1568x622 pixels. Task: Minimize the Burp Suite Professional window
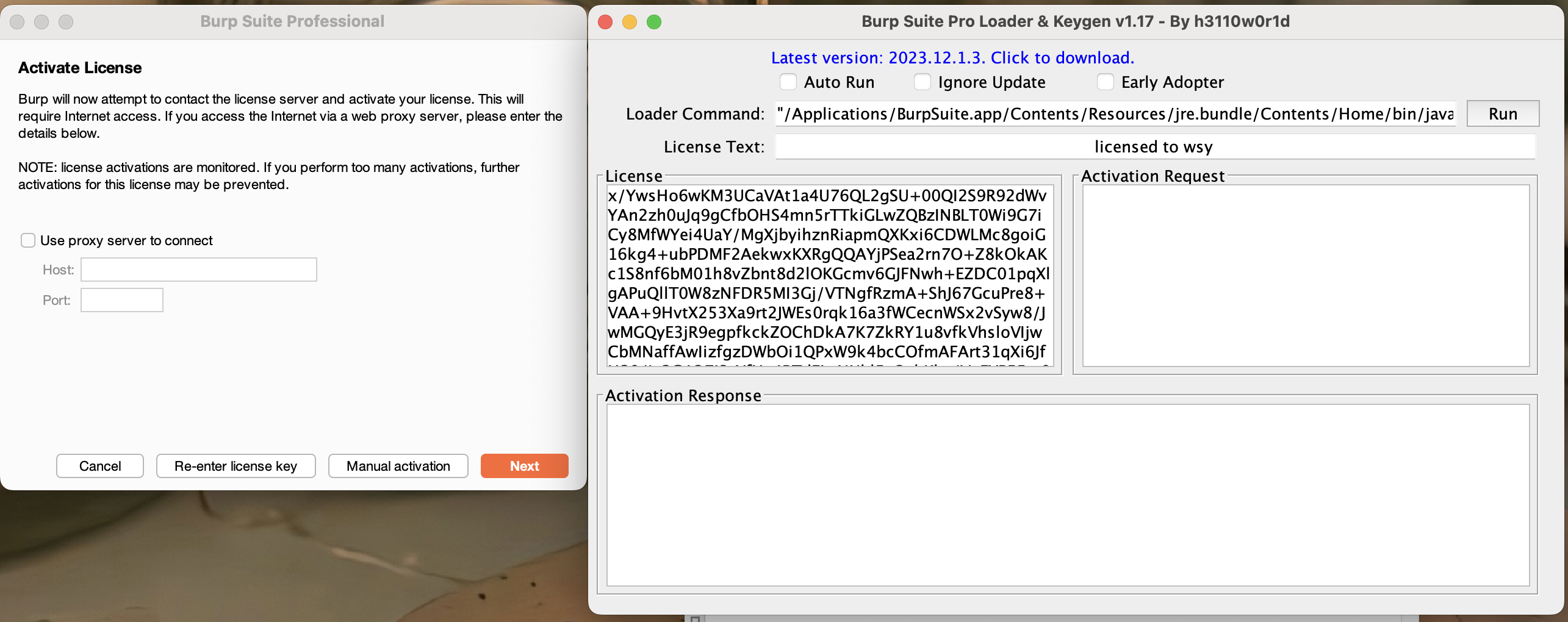pos(41,22)
